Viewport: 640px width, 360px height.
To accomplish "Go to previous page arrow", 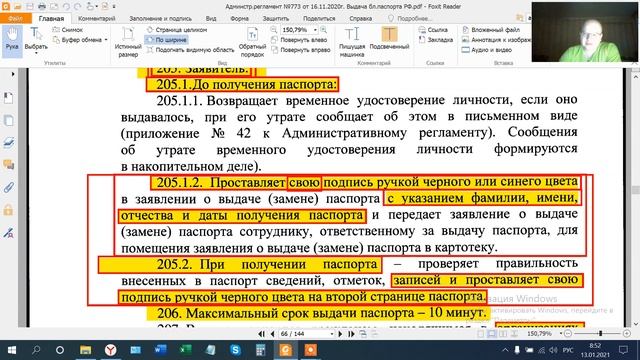I will click(272, 334).
